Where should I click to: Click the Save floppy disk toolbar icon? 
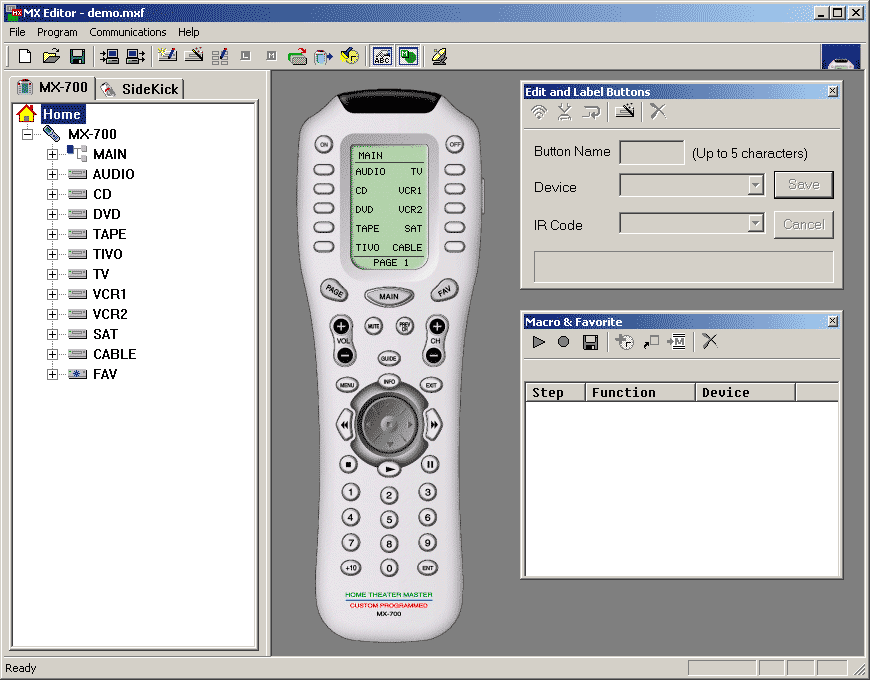tap(77, 56)
